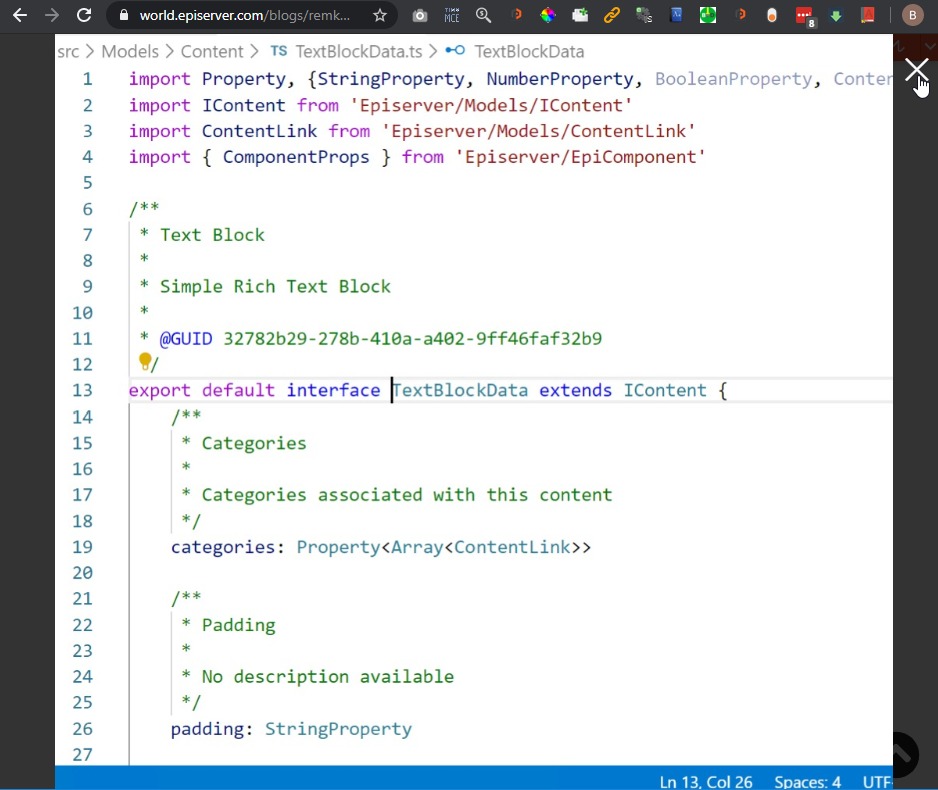
Task: Click the Spaces: 4 indentation setting
Action: pos(807,781)
